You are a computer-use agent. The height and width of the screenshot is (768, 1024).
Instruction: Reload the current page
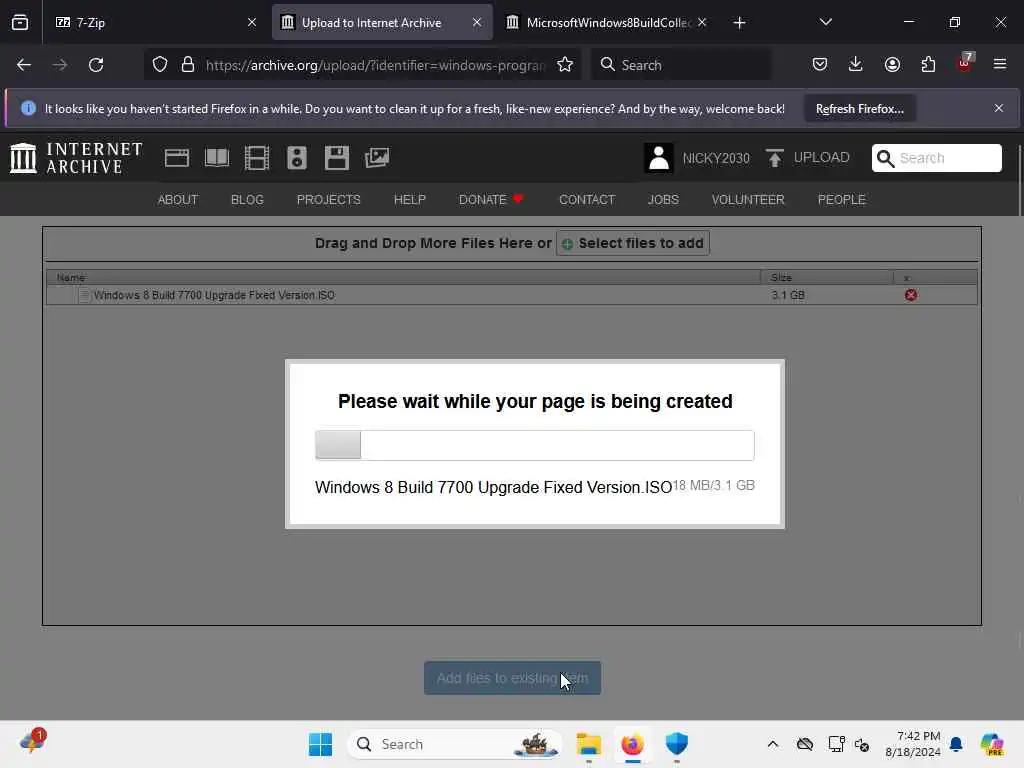96,65
